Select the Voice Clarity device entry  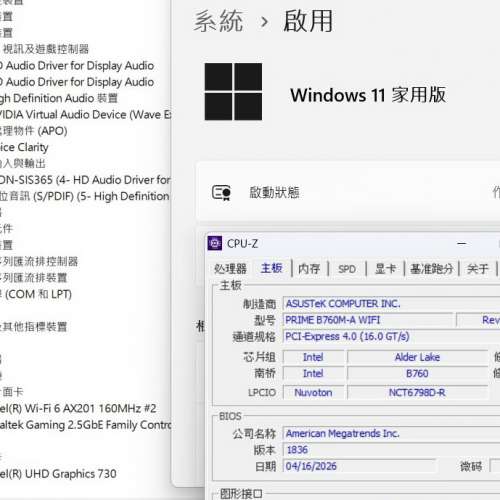24,147
